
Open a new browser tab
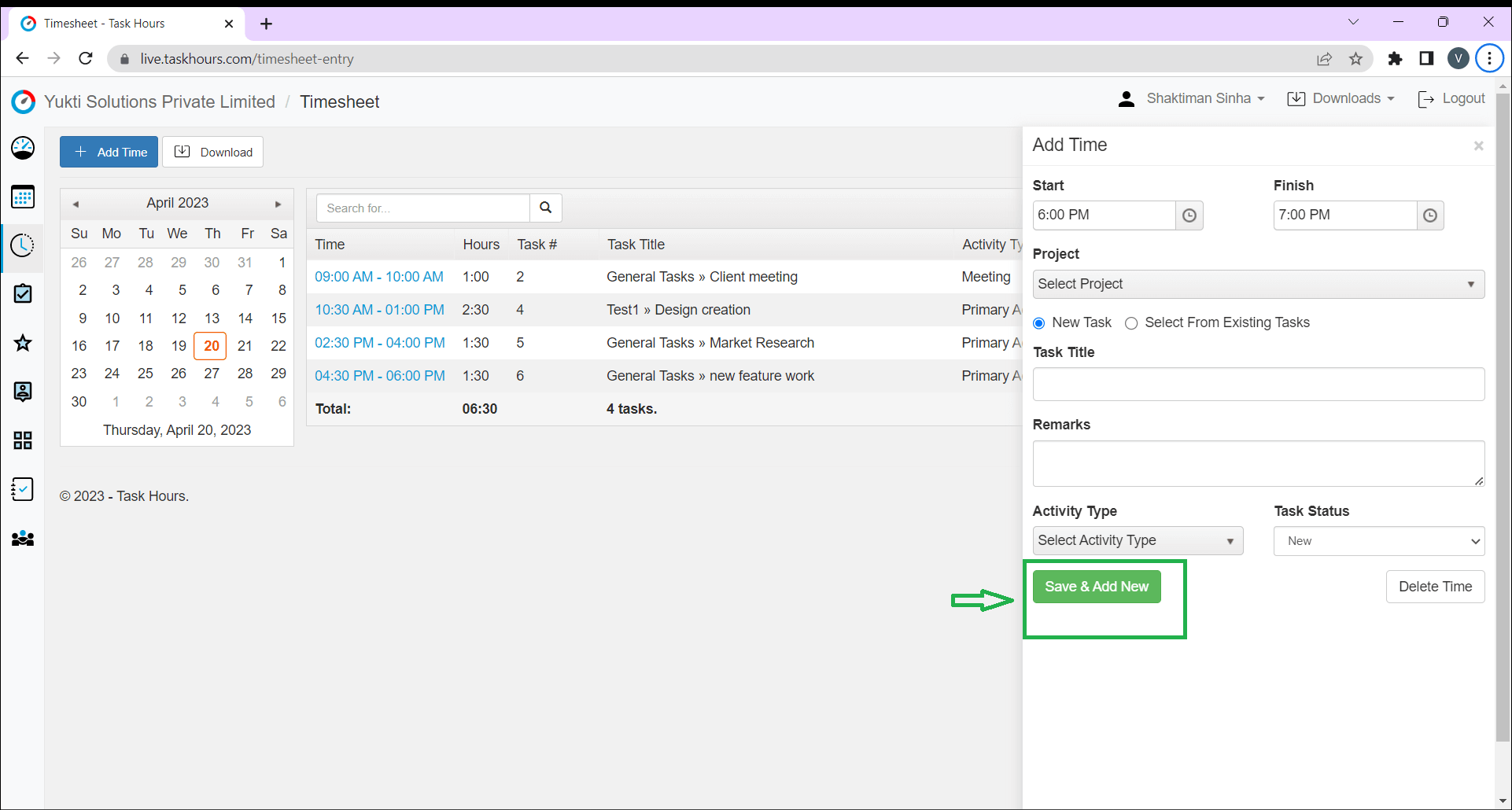pos(267,24)
